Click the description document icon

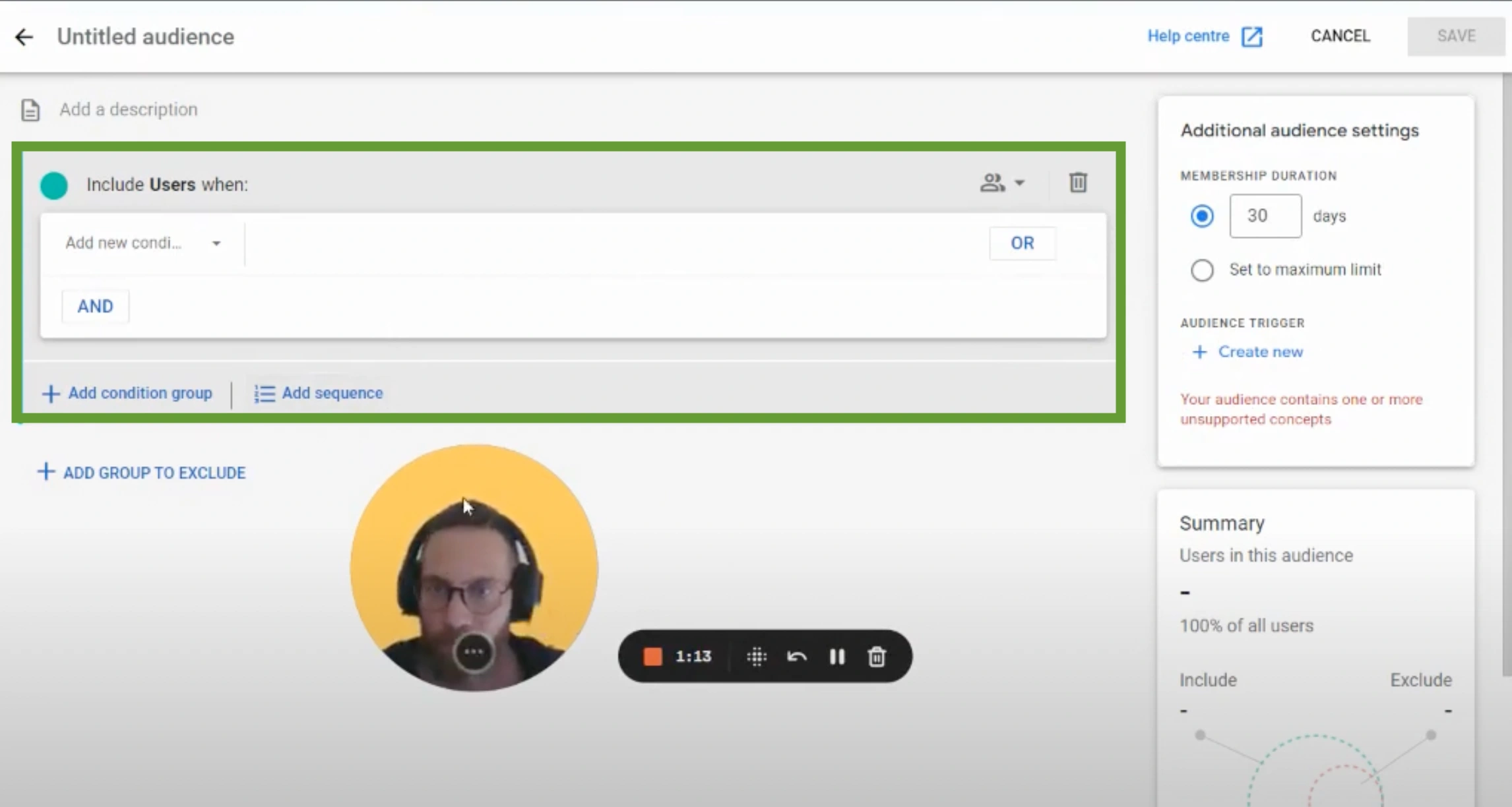pyautogui.click(x=30, y=110)
